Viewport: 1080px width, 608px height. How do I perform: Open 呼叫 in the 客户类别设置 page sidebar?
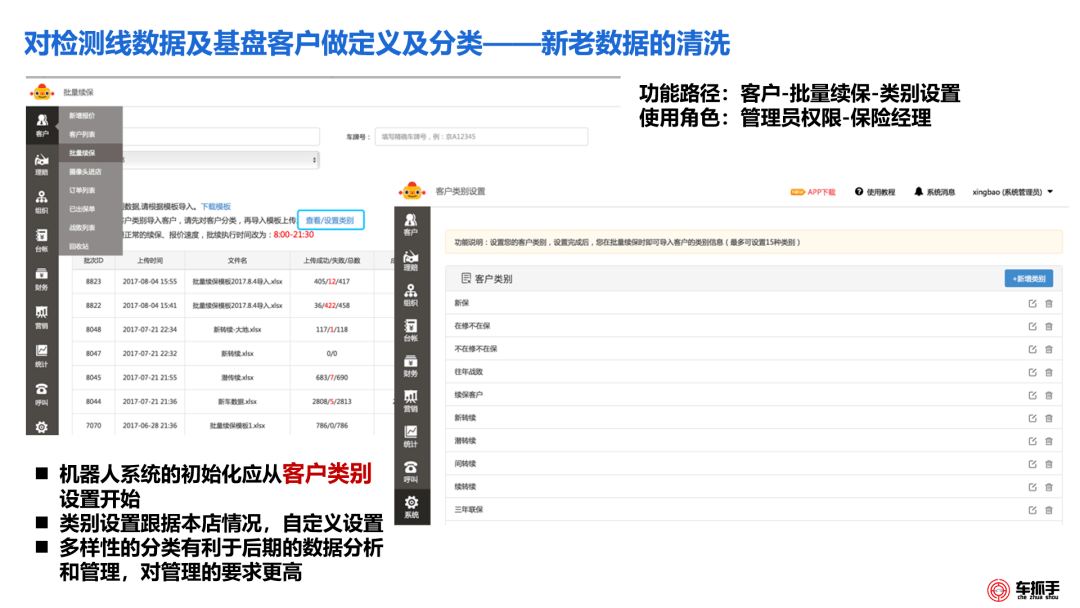point(411,472)
